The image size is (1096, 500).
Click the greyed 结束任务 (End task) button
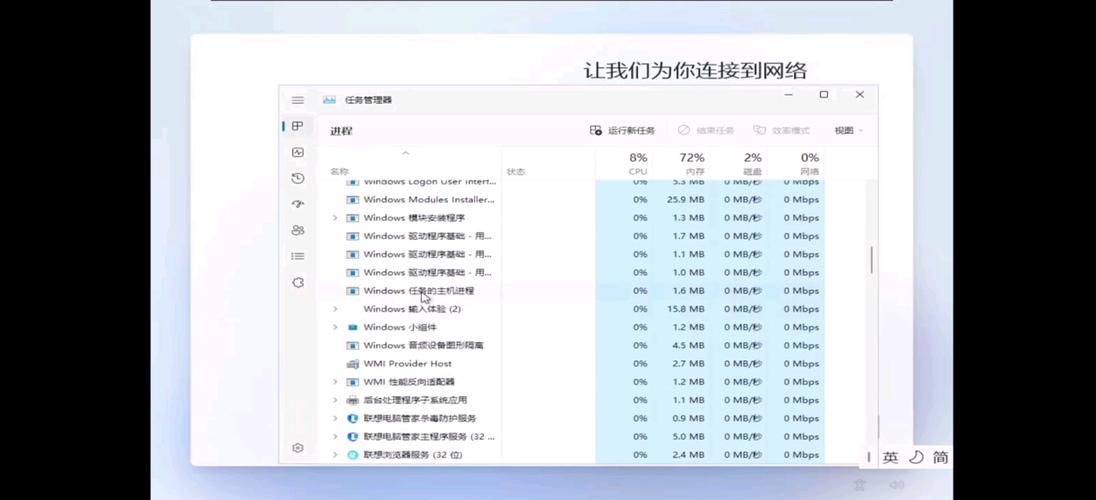coord(706,131)
